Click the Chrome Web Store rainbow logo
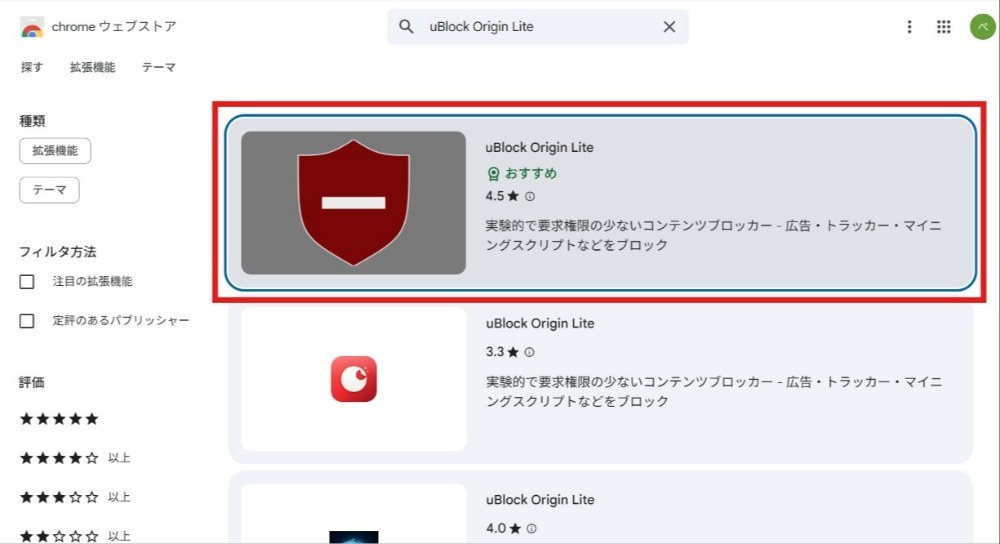1000x544 pixels. pos(31,27)
